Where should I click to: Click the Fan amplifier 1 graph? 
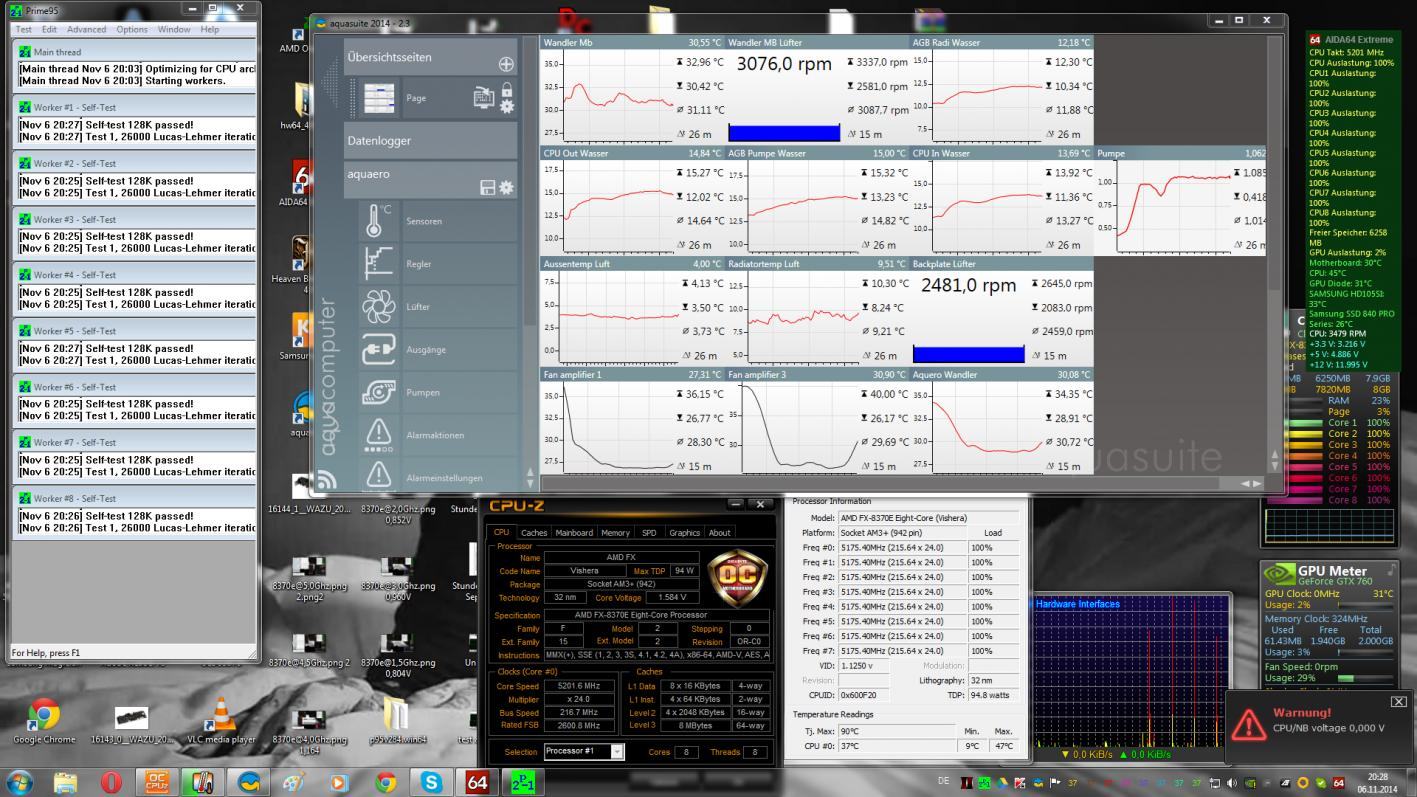click(620, 426)
